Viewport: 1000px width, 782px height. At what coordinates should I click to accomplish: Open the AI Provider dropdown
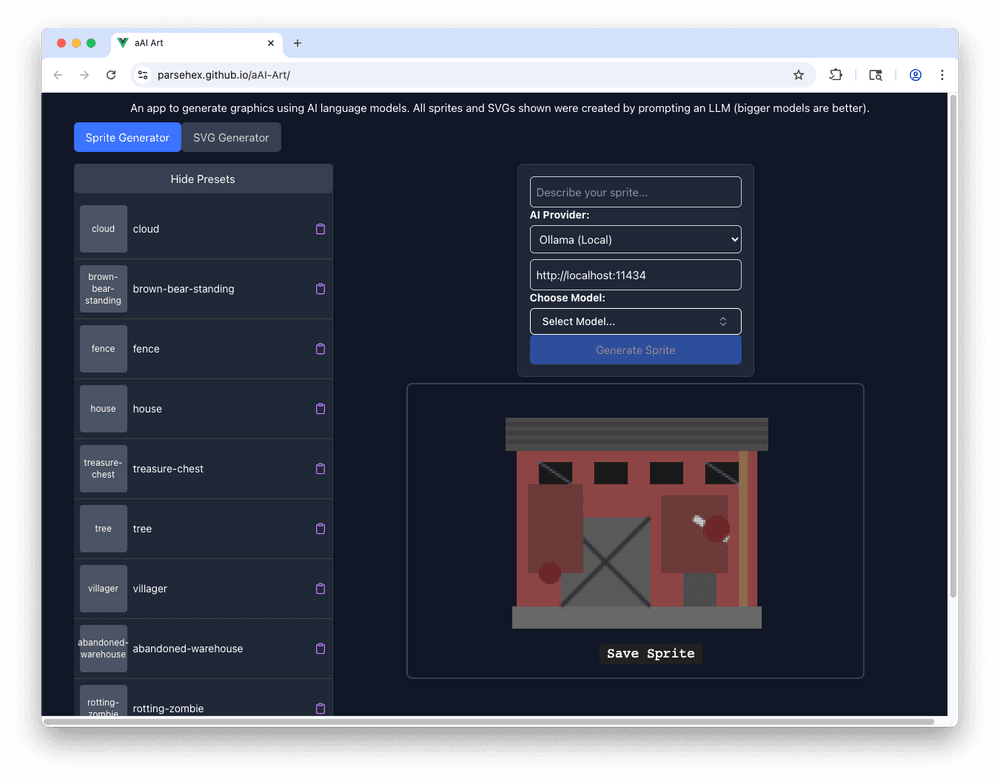[x=635, y=240]
